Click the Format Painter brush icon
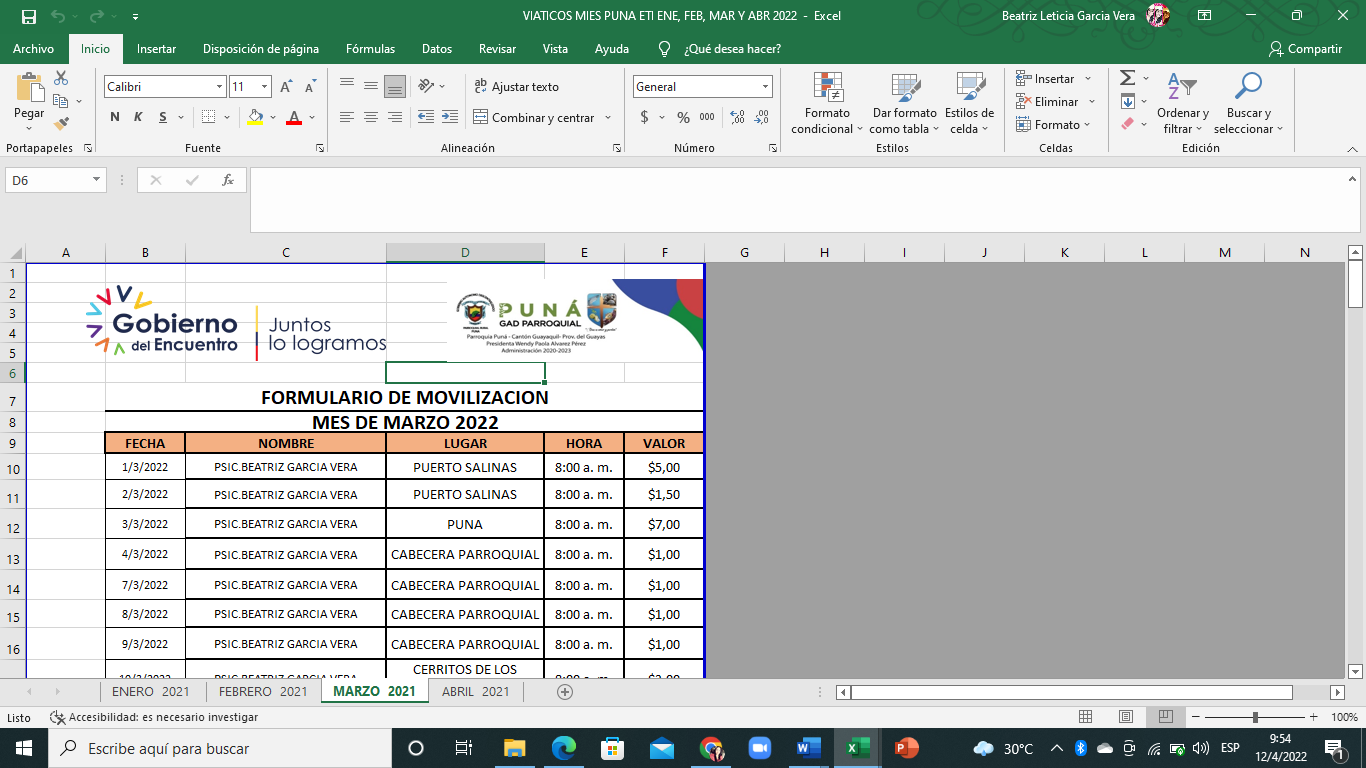This screenshot has width=1366, height=768. pyautogui.click(x=61, y=124)
